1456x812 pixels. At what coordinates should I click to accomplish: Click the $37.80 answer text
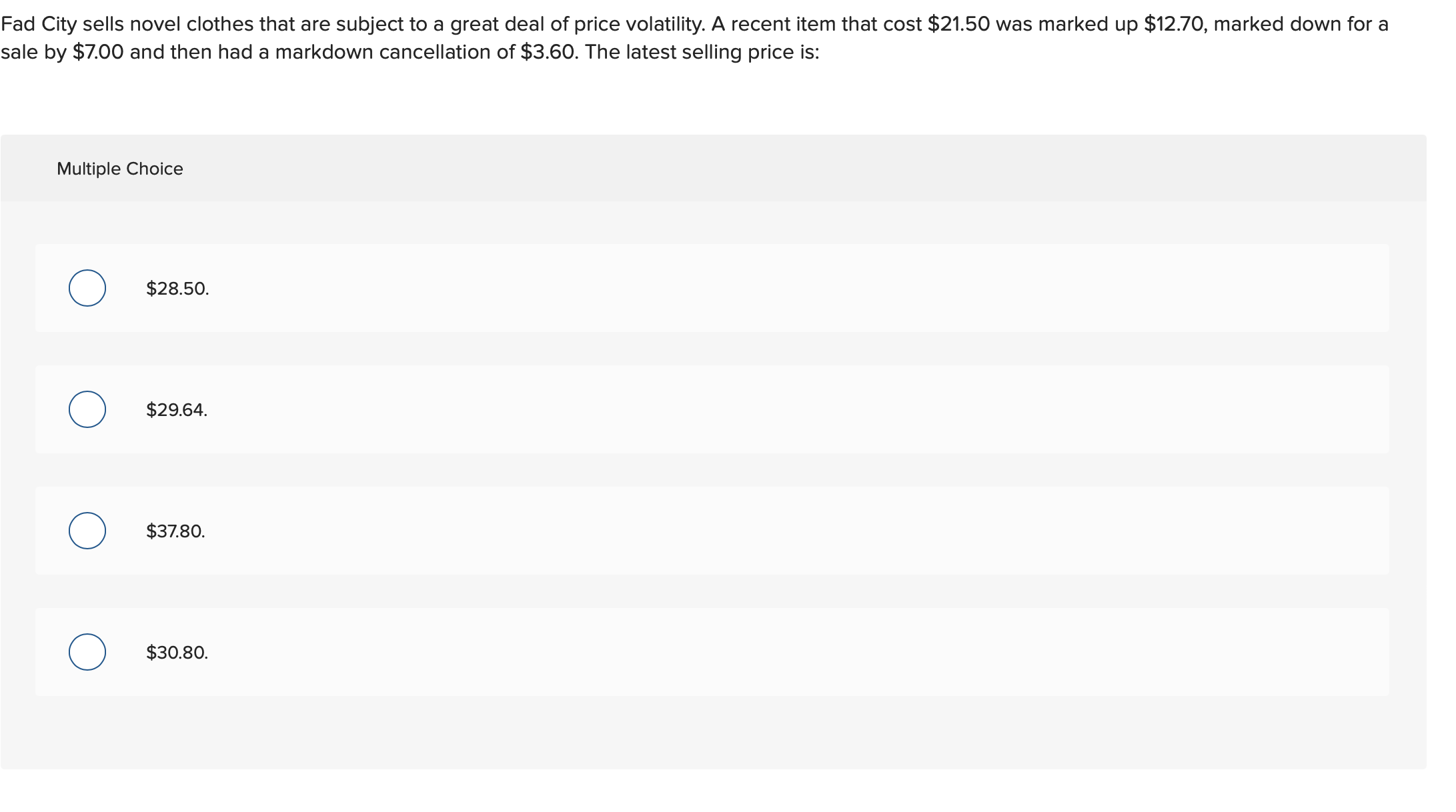175,531
